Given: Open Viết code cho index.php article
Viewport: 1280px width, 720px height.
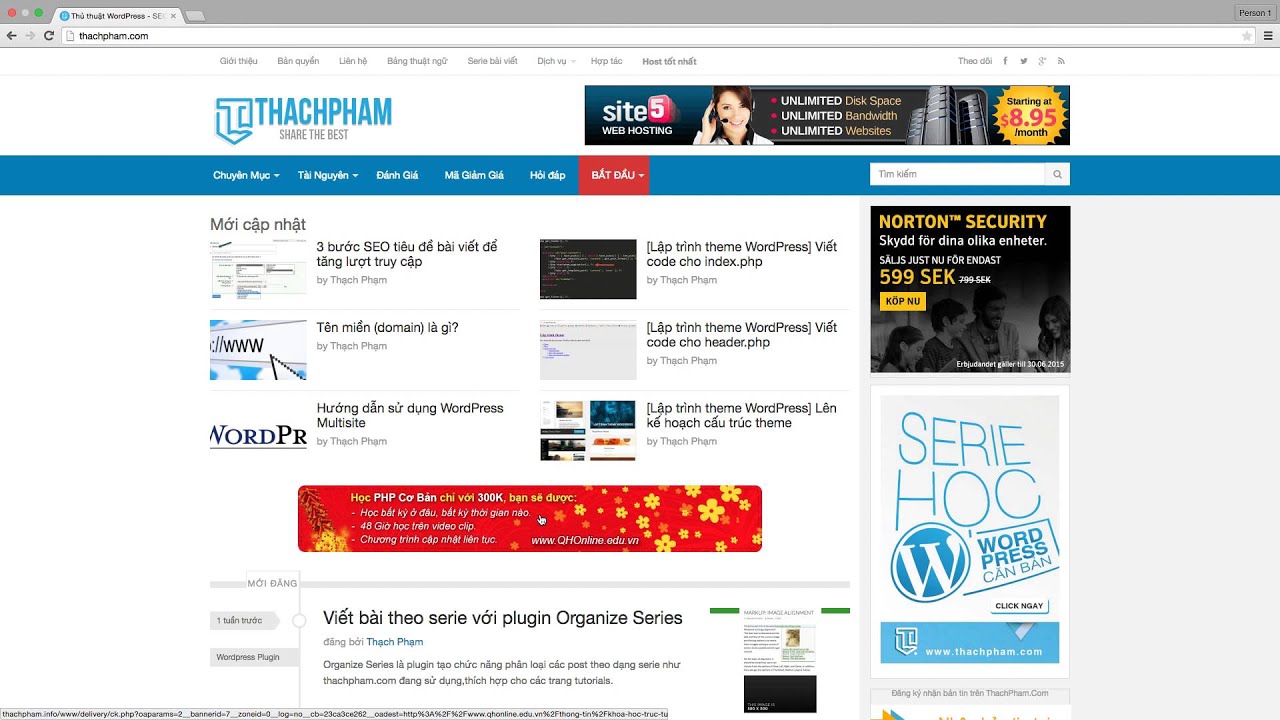Looking at the screenshot, I should pos(742,254).
